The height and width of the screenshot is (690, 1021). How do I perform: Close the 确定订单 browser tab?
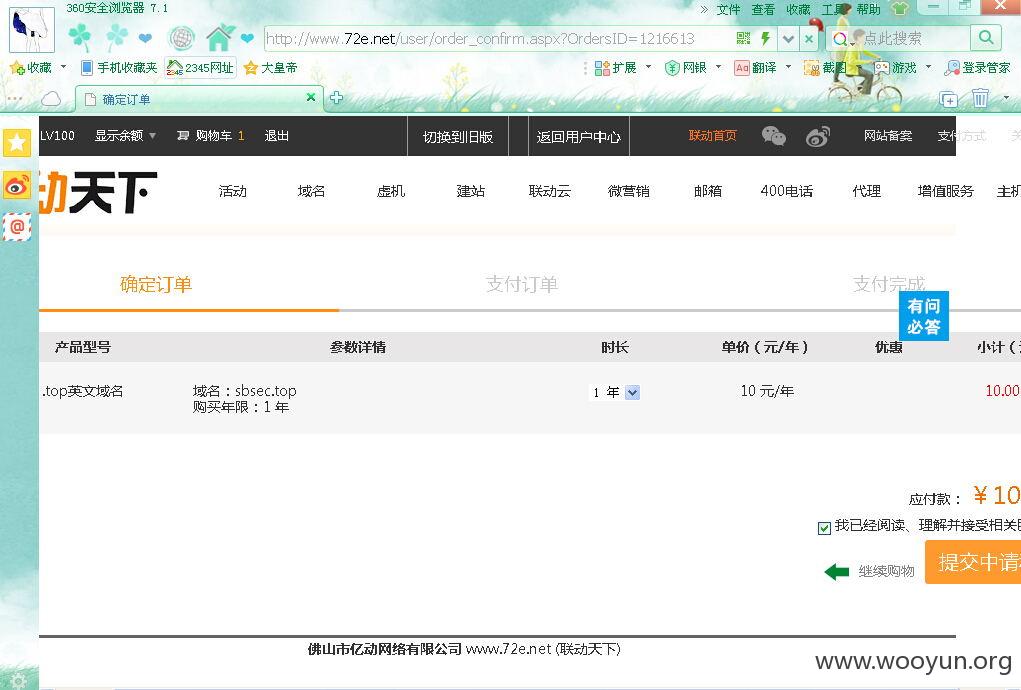click(311, 97)
